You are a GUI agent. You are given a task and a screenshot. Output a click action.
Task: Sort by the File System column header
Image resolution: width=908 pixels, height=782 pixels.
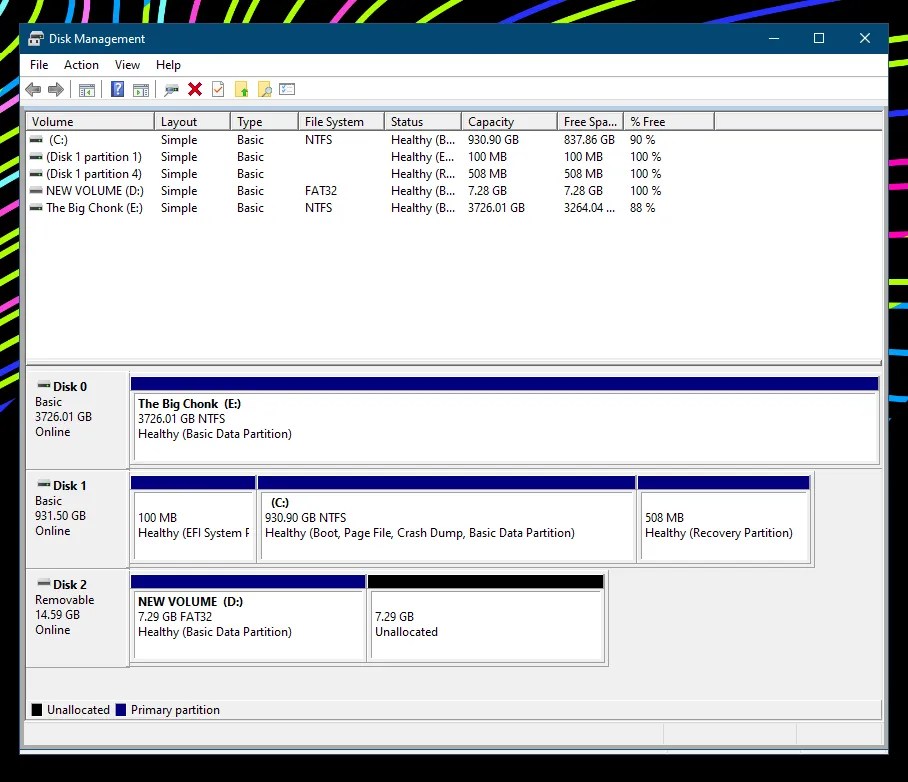pyautogui.click(x=341, y=122)
